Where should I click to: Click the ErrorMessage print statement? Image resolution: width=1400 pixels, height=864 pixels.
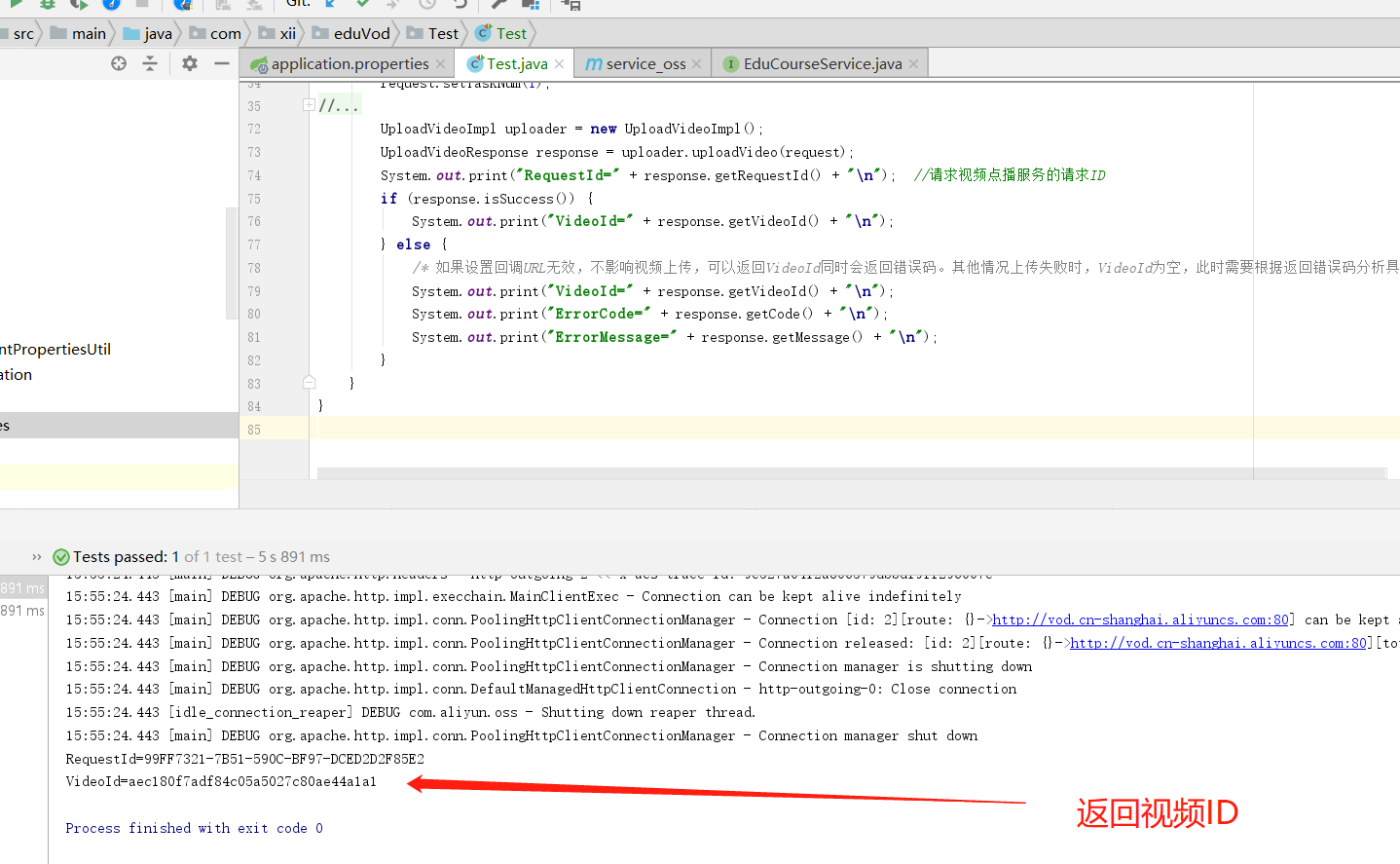coord(674,337)
